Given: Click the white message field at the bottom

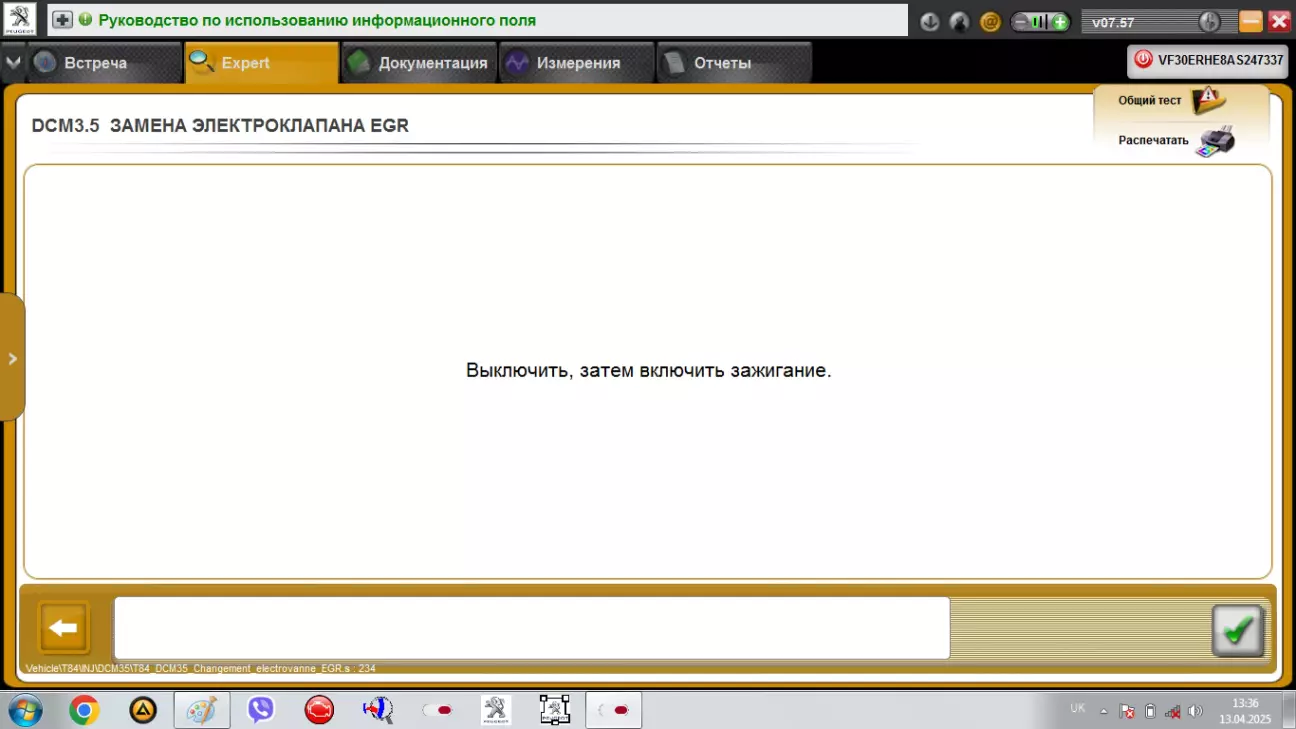Looking at the screenshot, I should click(x=531, y=628).
